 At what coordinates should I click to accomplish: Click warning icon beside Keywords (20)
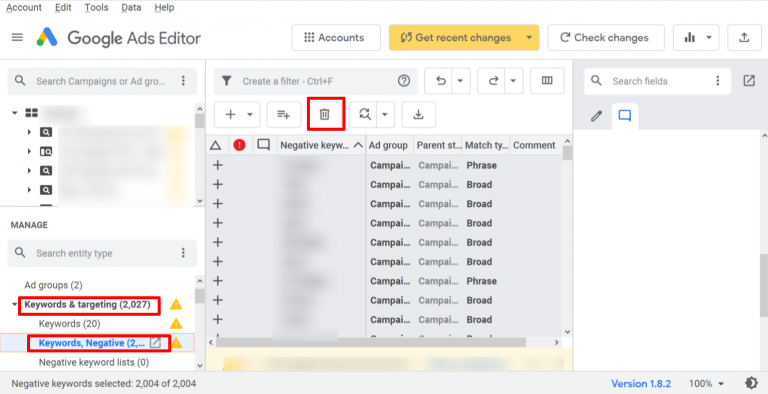point(176,324)
